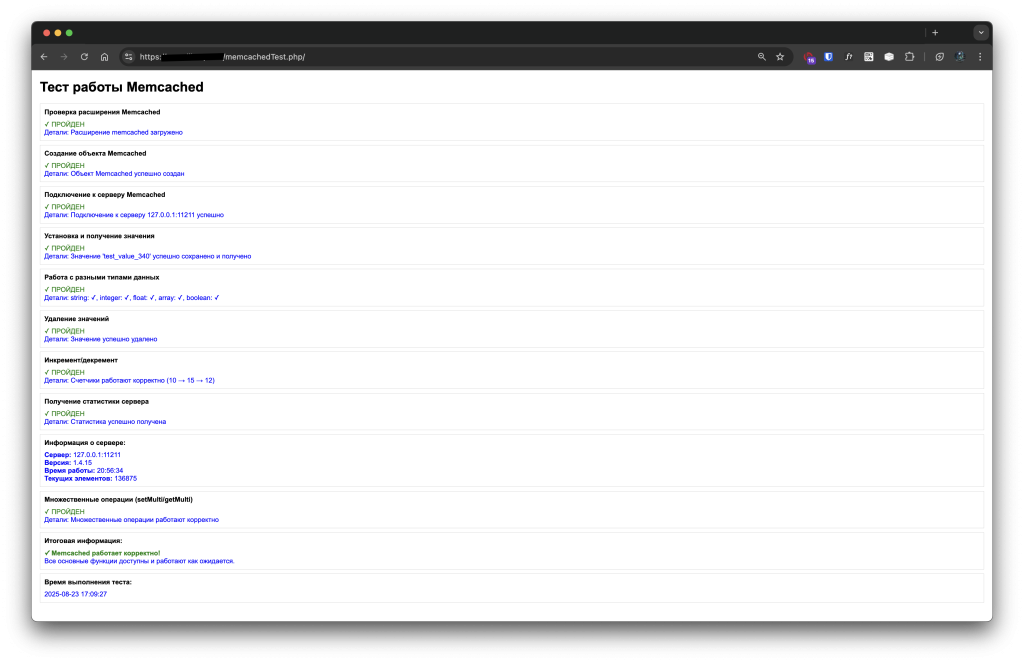The image size is (1024, 663).
Task: Click 'Получение статистики сервера' title
Action: (x=96, y=401)
